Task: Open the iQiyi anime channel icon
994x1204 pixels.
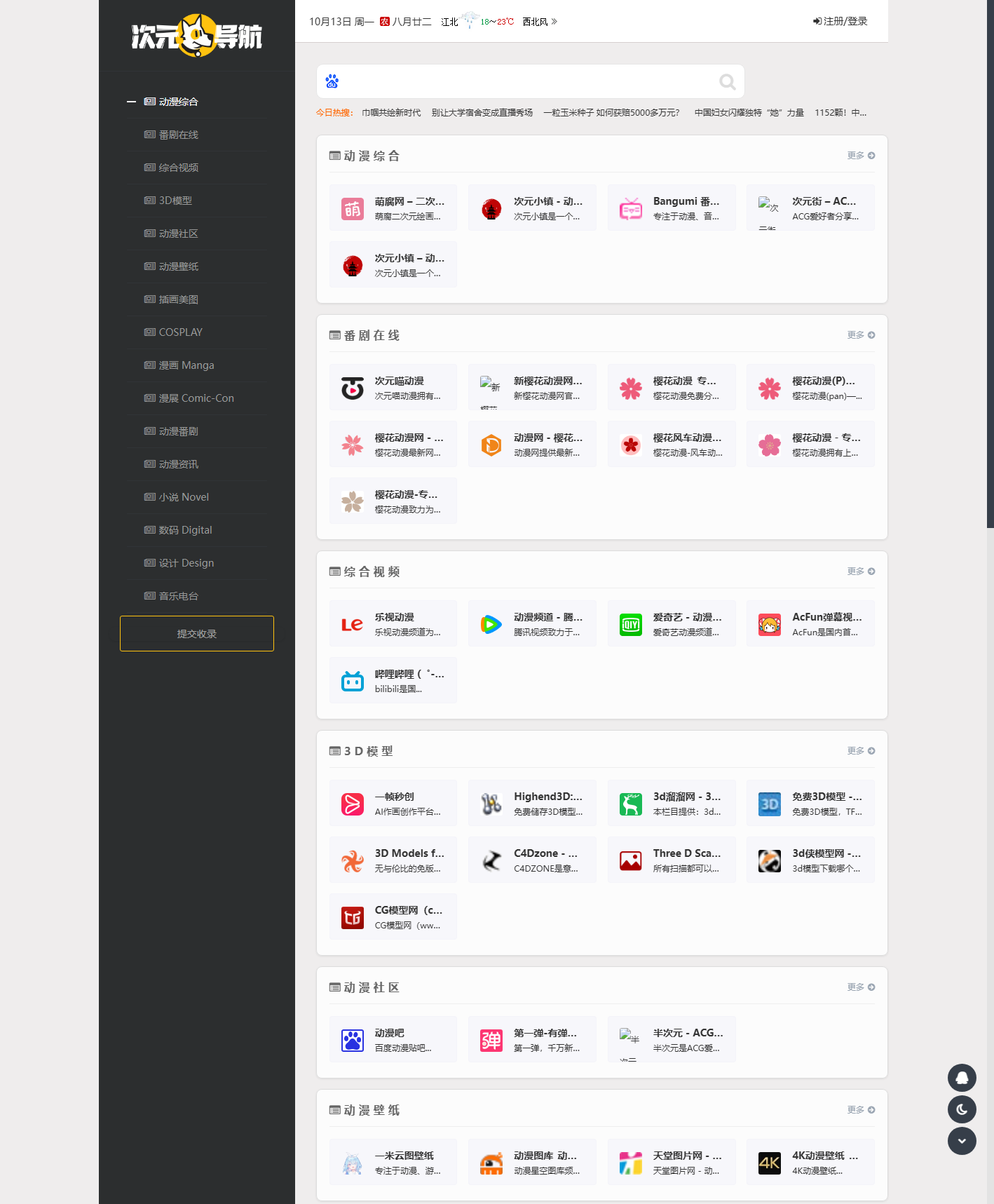Action: (631, 624)
